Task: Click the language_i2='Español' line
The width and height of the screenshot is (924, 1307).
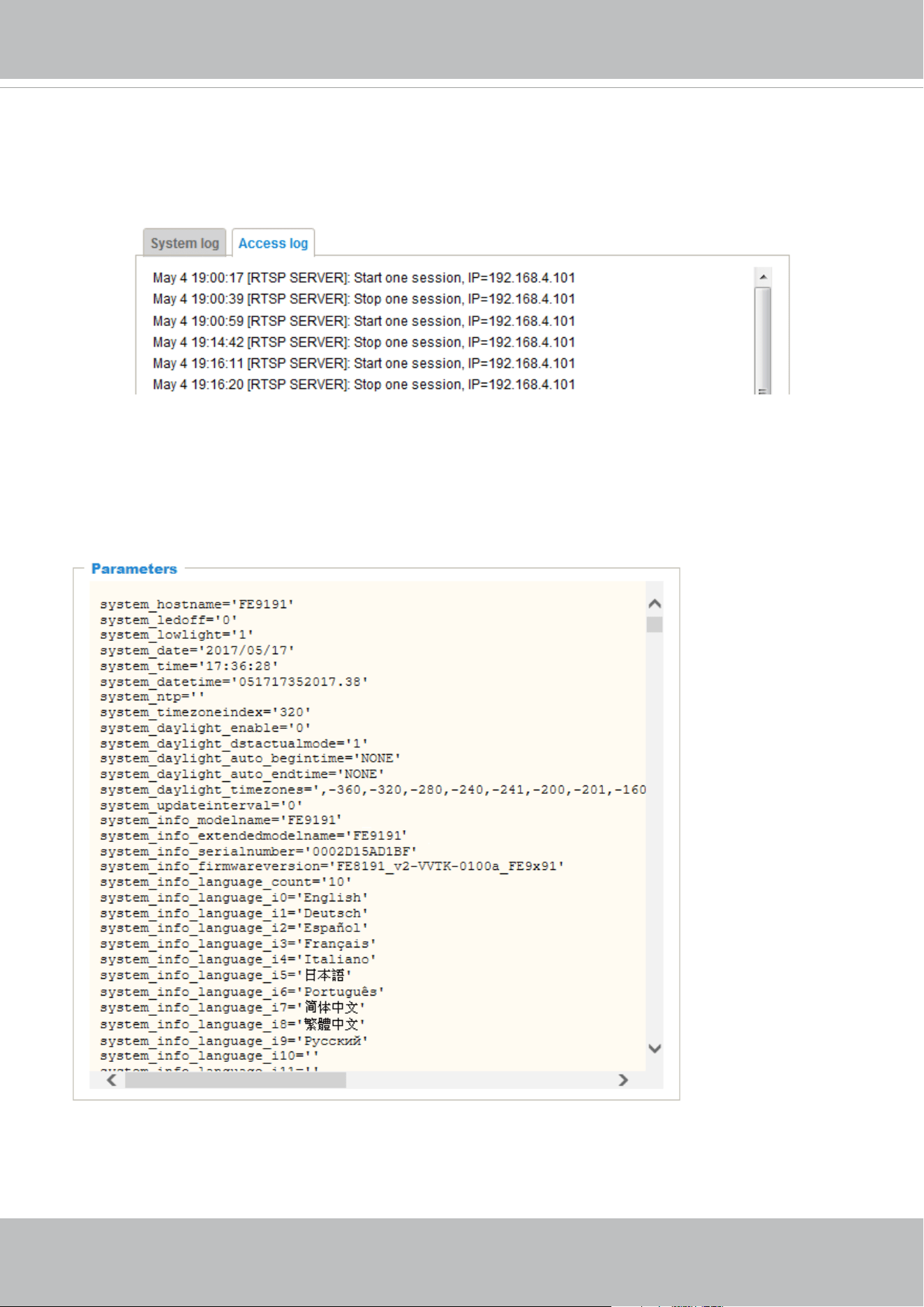Action: (x=234, y=928)
